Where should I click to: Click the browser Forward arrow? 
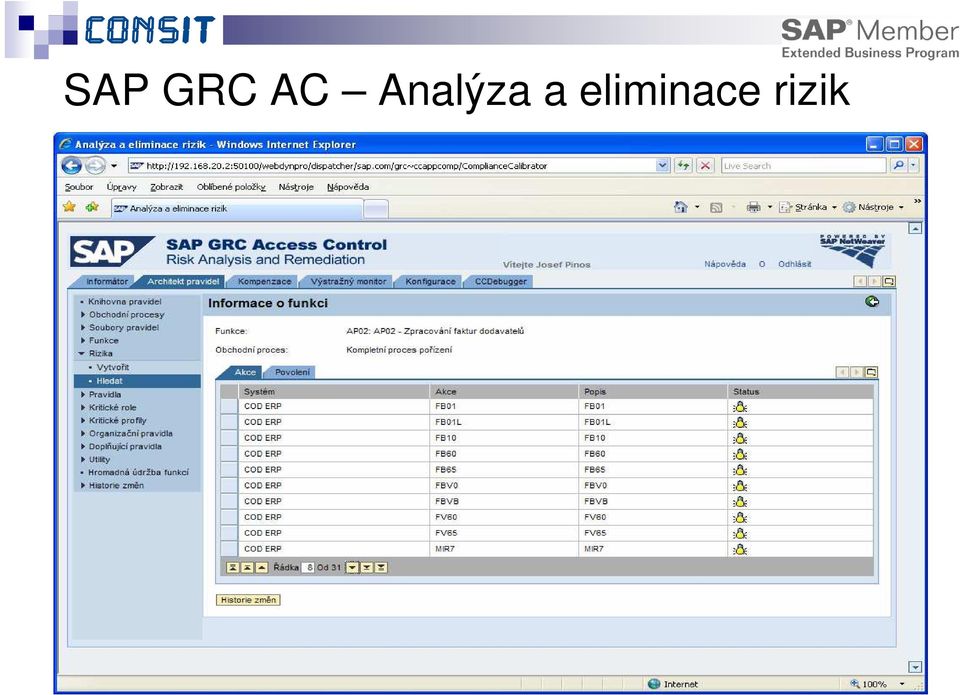94,165
